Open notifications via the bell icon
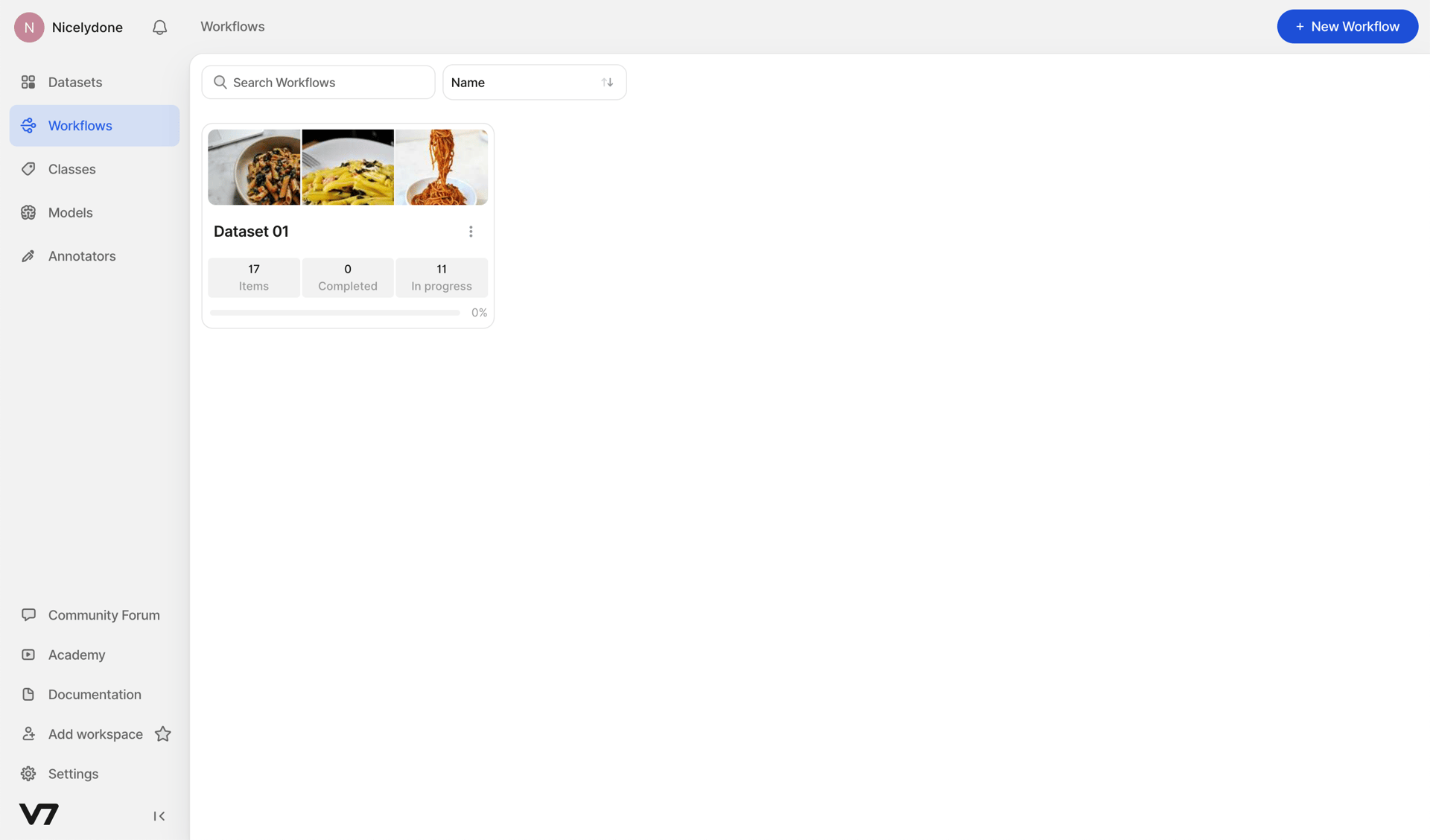 pyautogui.click(x=159, y=27)
